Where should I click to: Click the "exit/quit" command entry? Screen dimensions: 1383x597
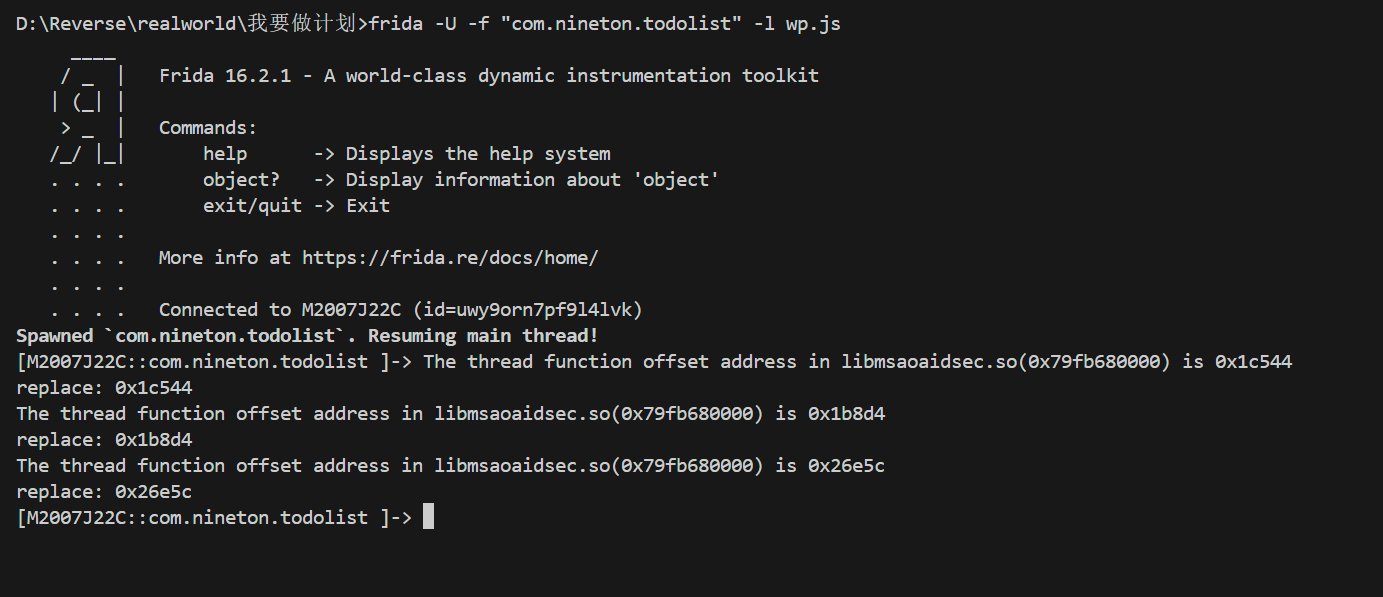tap(252, 206)
